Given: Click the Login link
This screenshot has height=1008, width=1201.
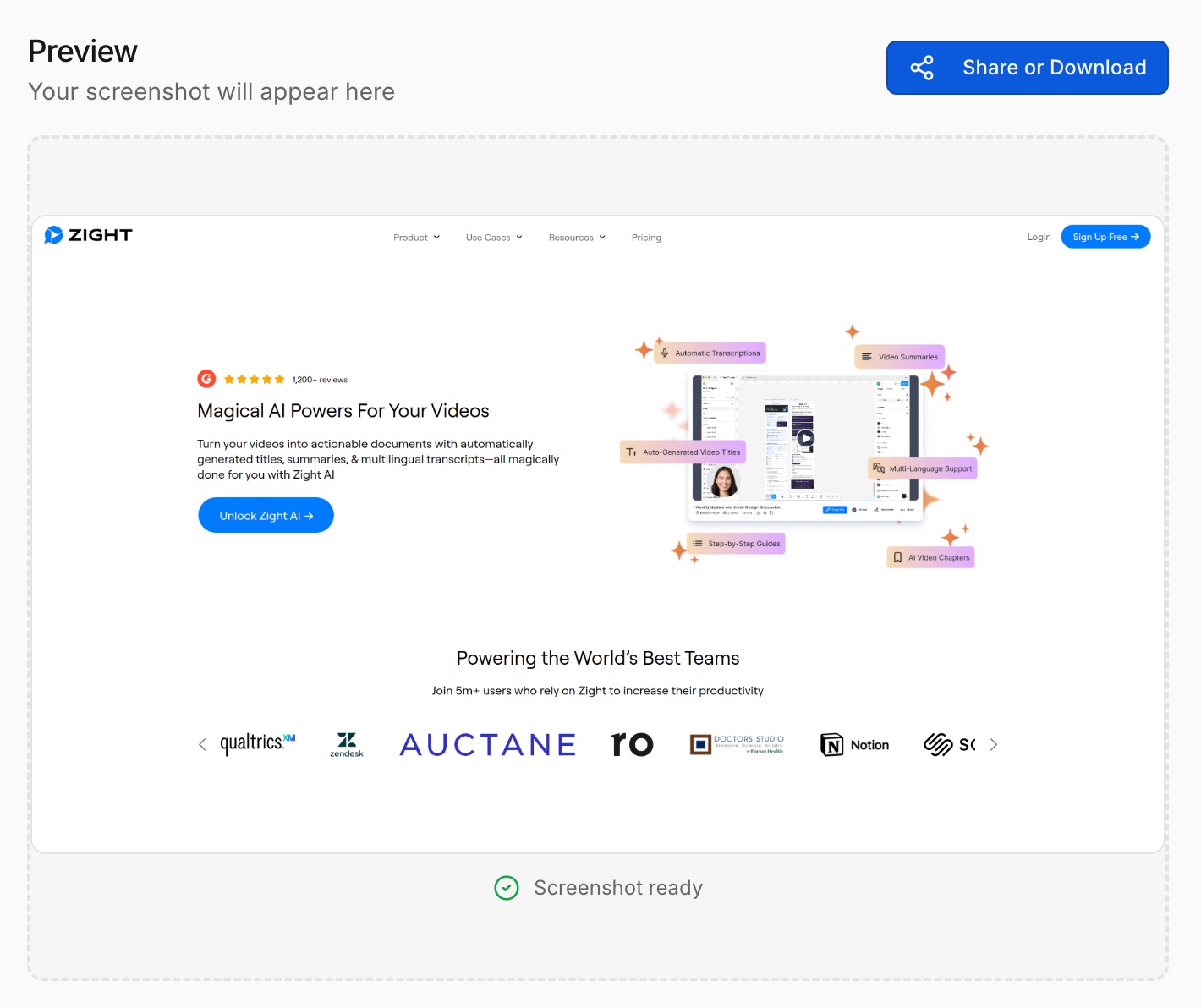Looking at the screenshot, I should click(1039, 237).
